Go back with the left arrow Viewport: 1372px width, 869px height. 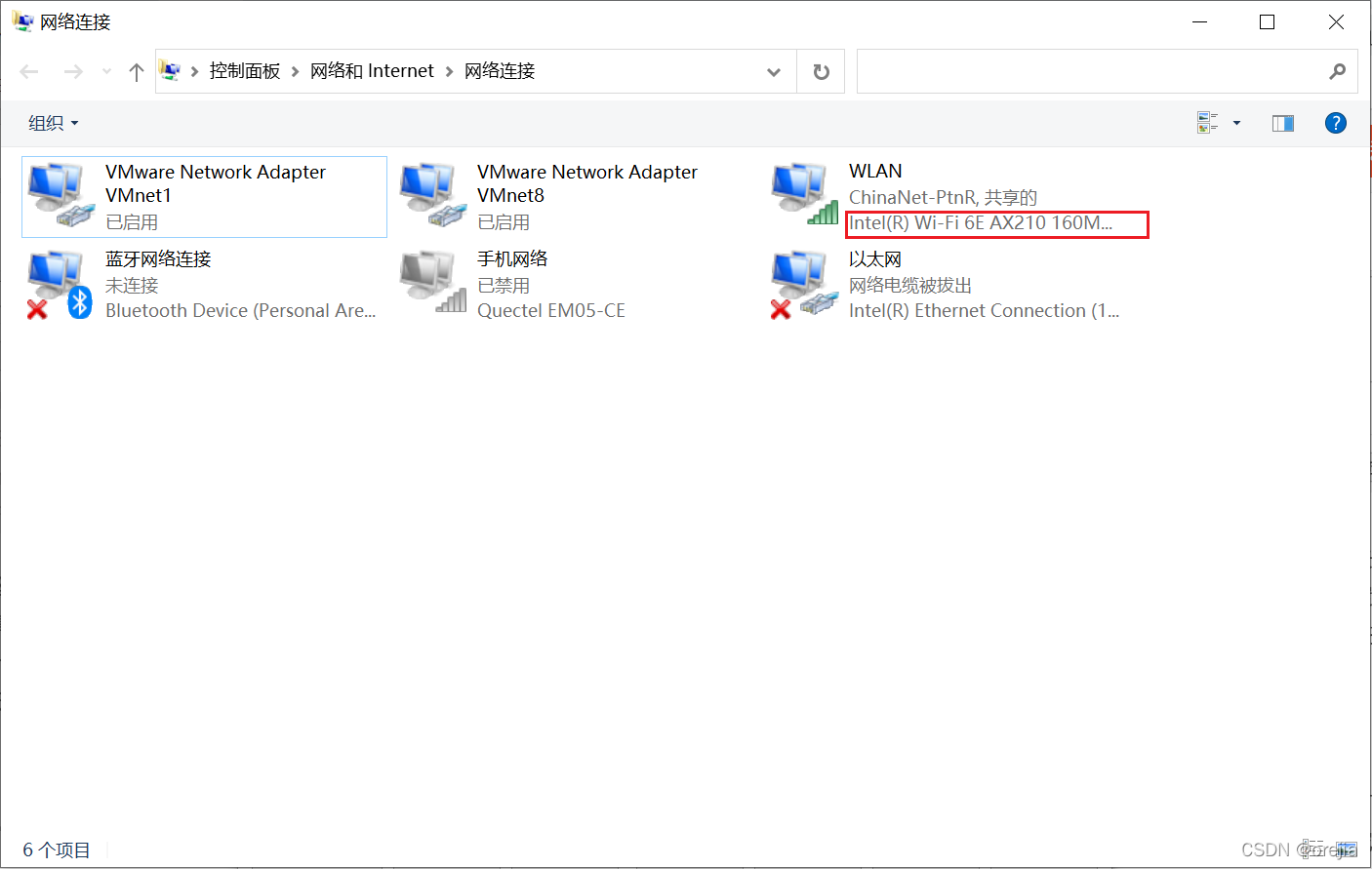[x=29, y=71]
